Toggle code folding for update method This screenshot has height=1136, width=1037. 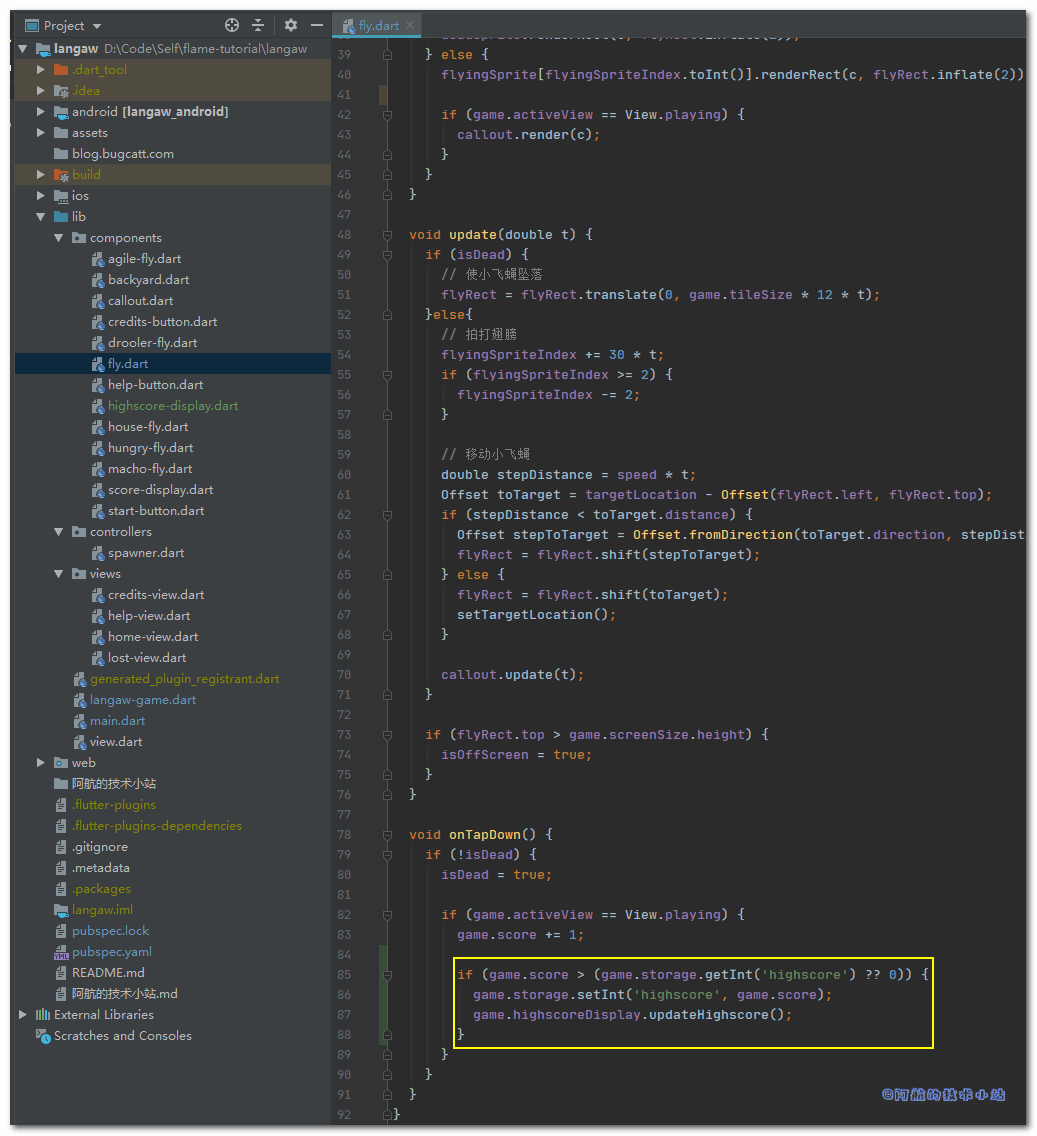click(x=386, y=235)
